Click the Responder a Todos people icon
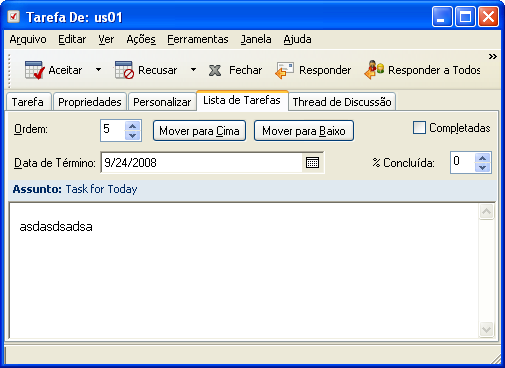This screenshot has height=368, width=505. point(374,70)
